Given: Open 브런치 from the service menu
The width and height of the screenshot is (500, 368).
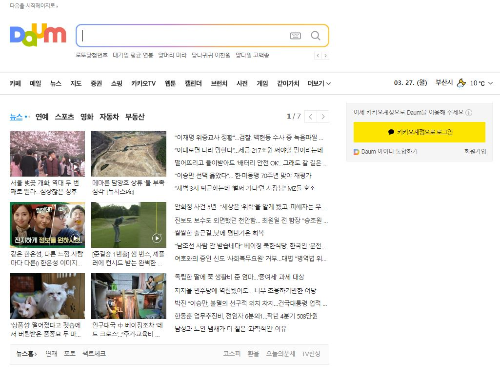Looking at the screenshot, I should point(219,83).
